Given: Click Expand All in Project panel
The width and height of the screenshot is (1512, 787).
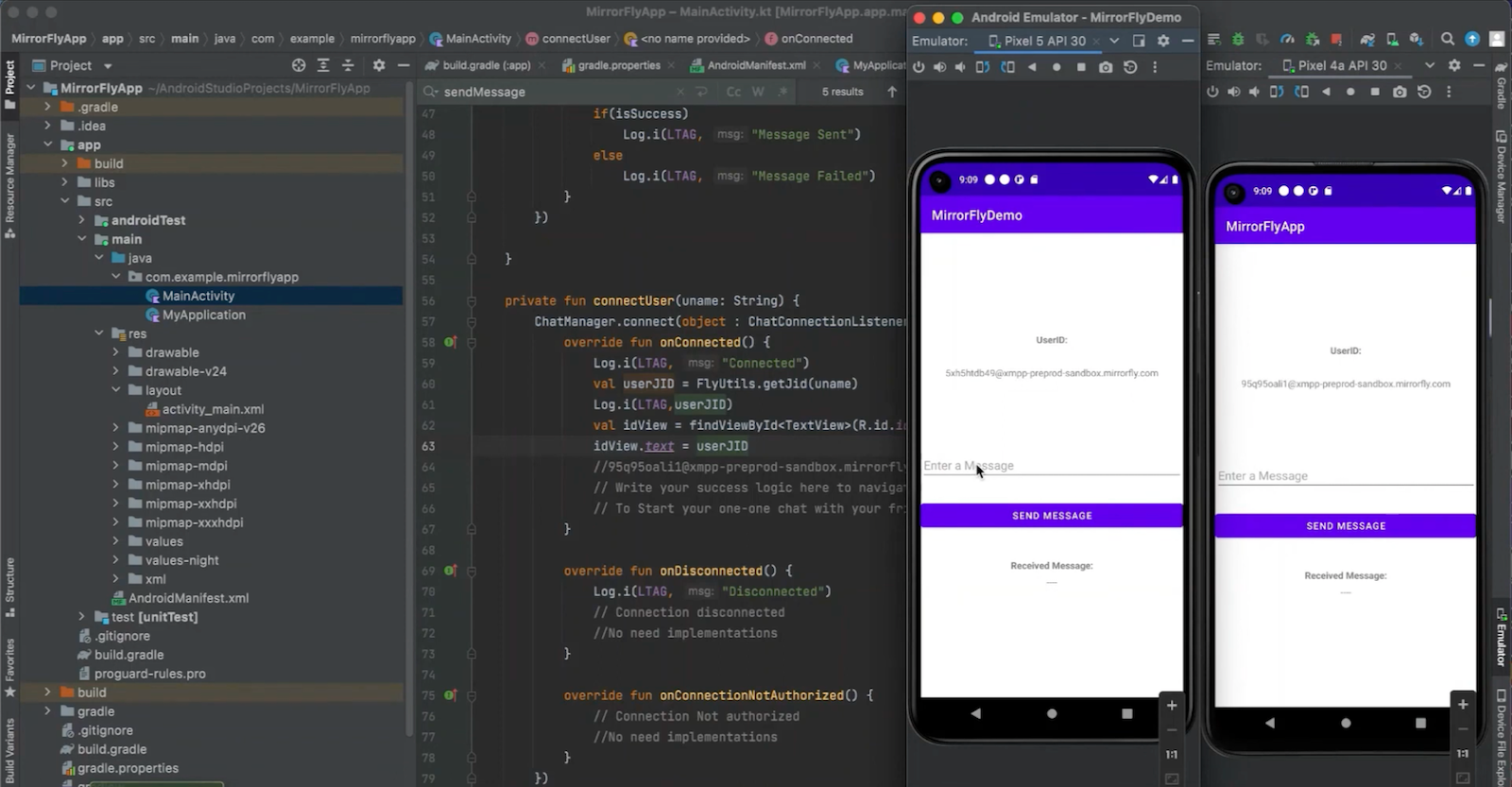Looking at the screenshot, I should coord(323,65).
